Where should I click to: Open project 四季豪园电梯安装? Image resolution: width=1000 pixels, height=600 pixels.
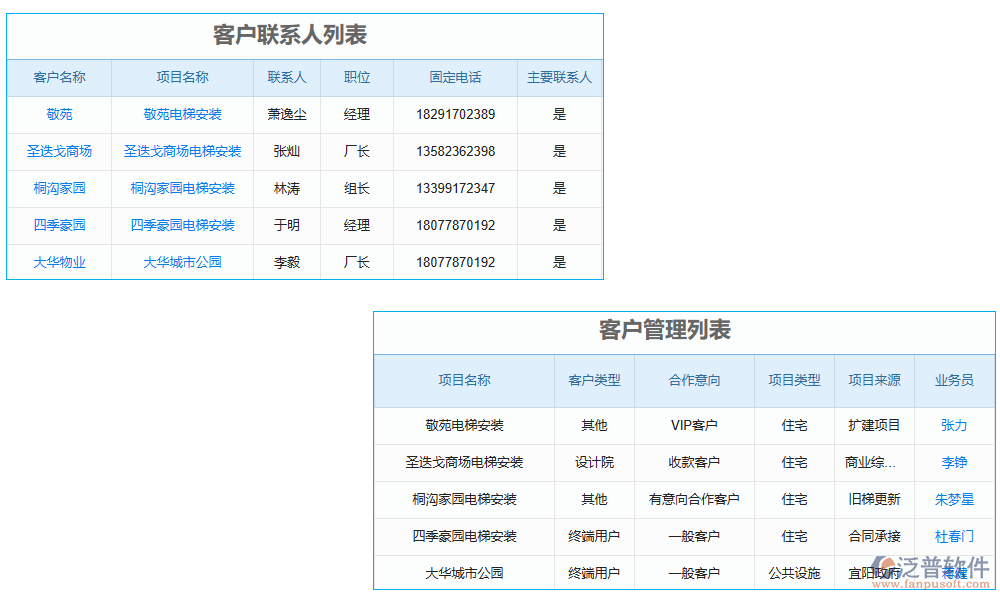(180, 225)
